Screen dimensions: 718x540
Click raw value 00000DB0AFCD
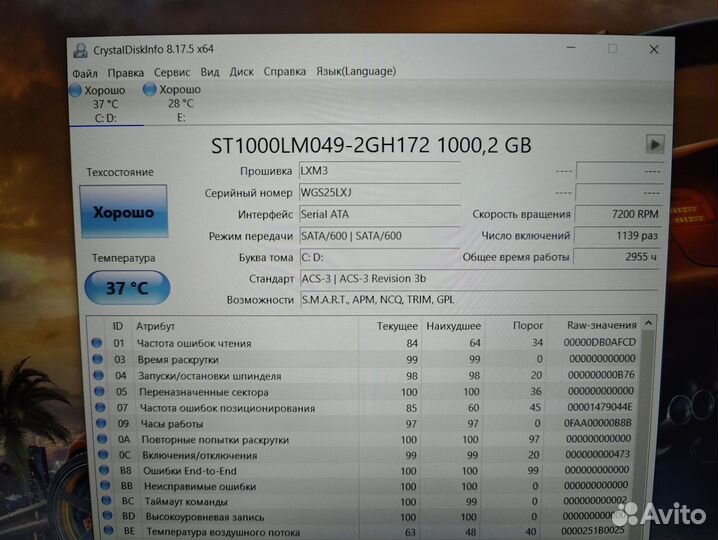click(600, 342)
